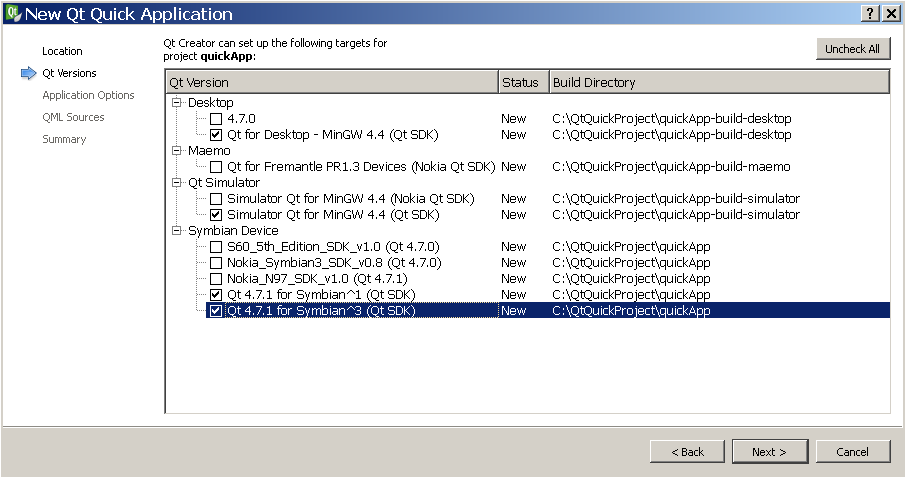Select the Qt for Fremantle PR1.3 Devices label
The image size is (905, 477).
coord(361,167)
